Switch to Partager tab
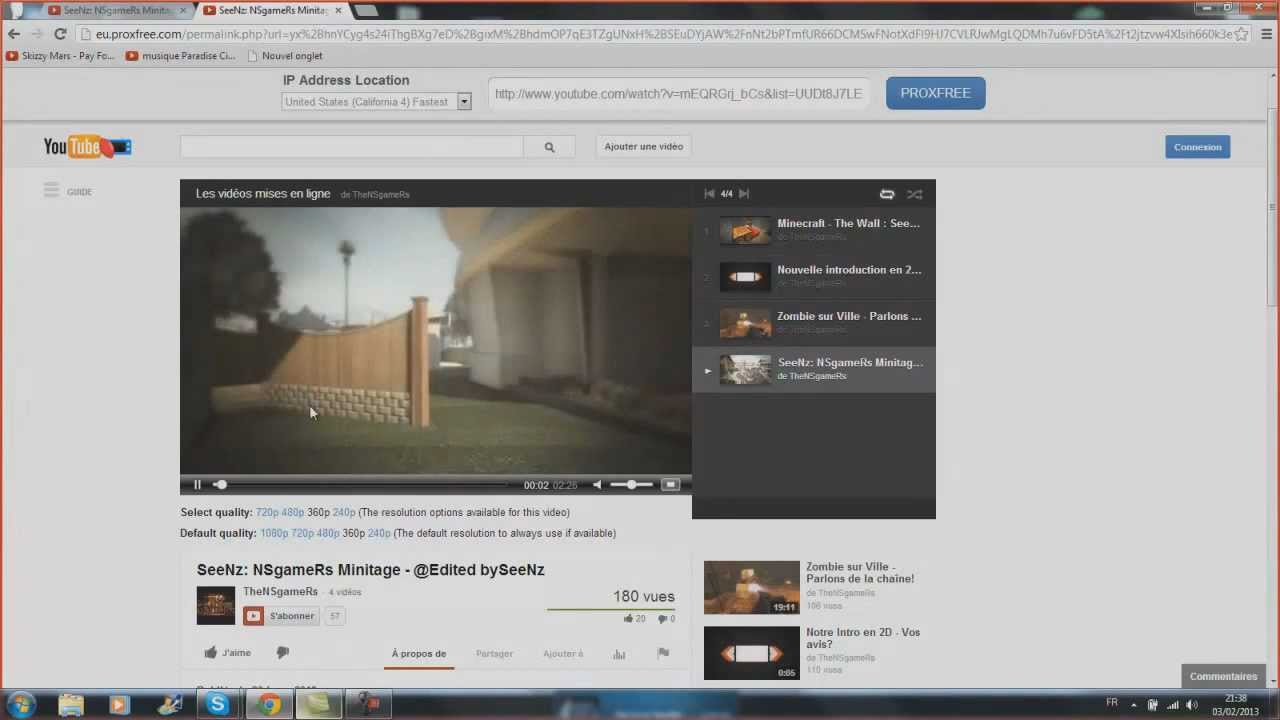This screenshot has width=1280, height=720. click(494, 654)
